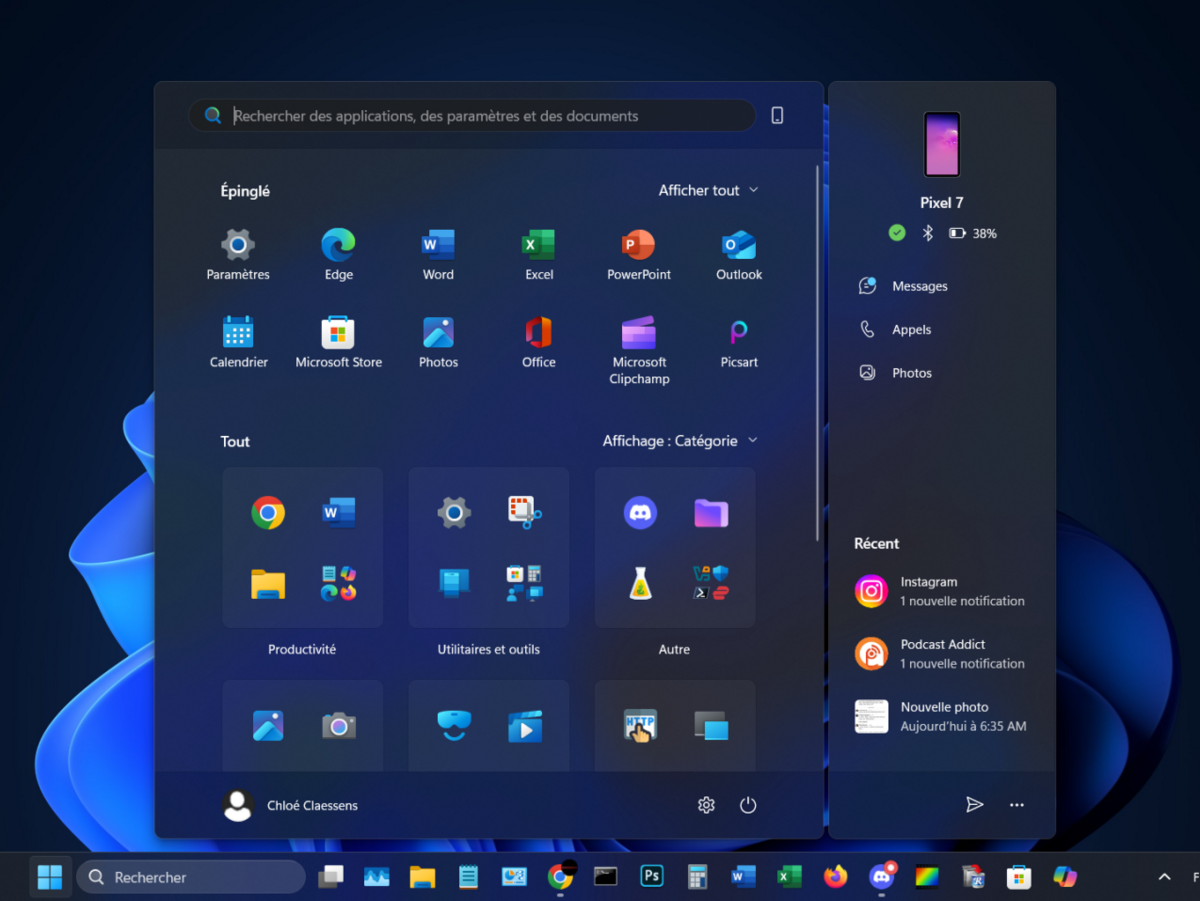Click the taskbar Rechercher search box
Viewport: 1200px width, 901px height.
pos(191,877)
